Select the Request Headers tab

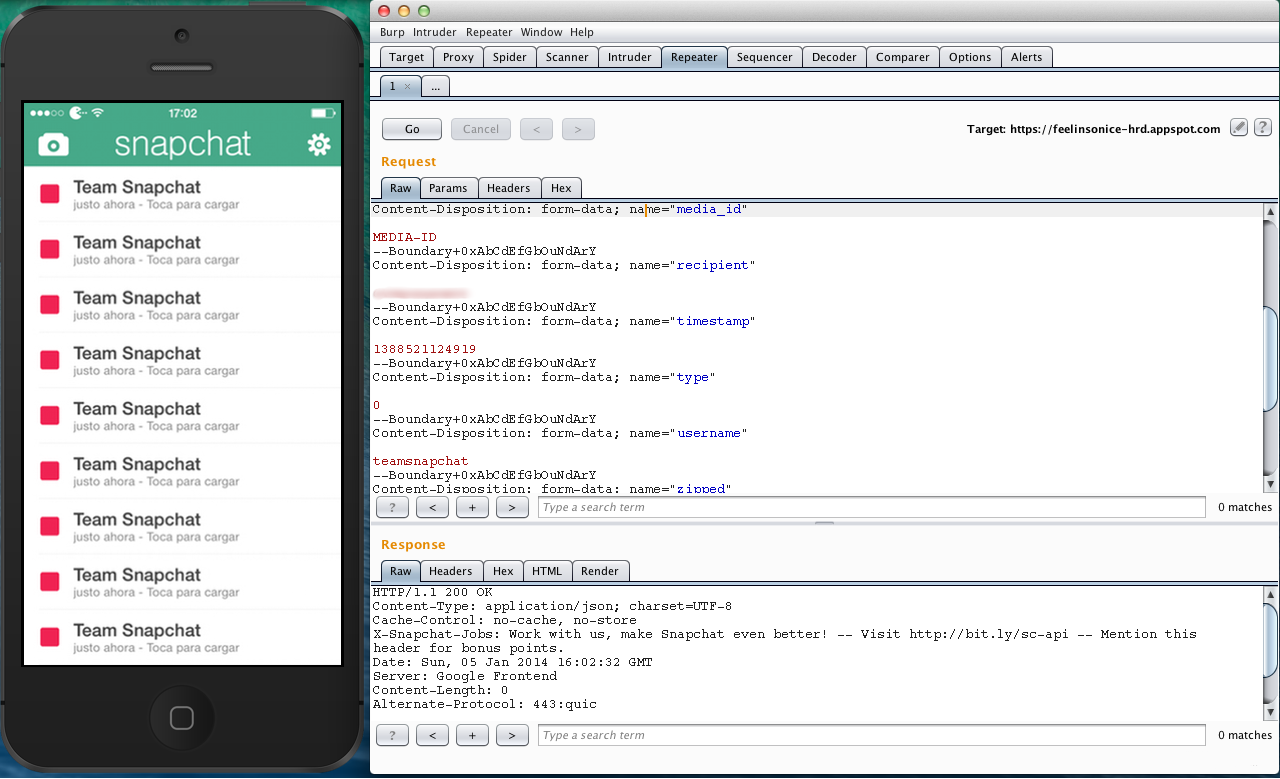pyautogui.click(x=509, y=188)
